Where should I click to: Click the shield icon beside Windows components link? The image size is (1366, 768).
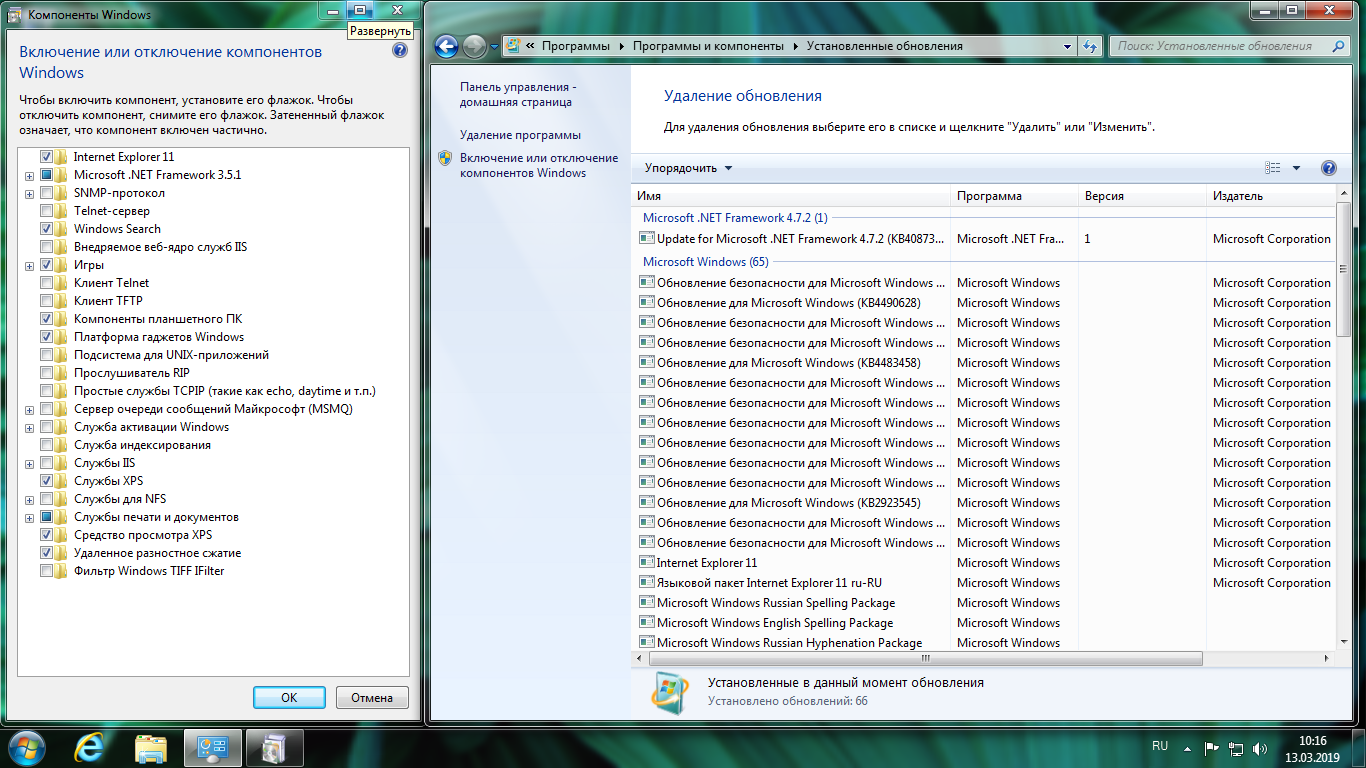click(x=445, y=158)
